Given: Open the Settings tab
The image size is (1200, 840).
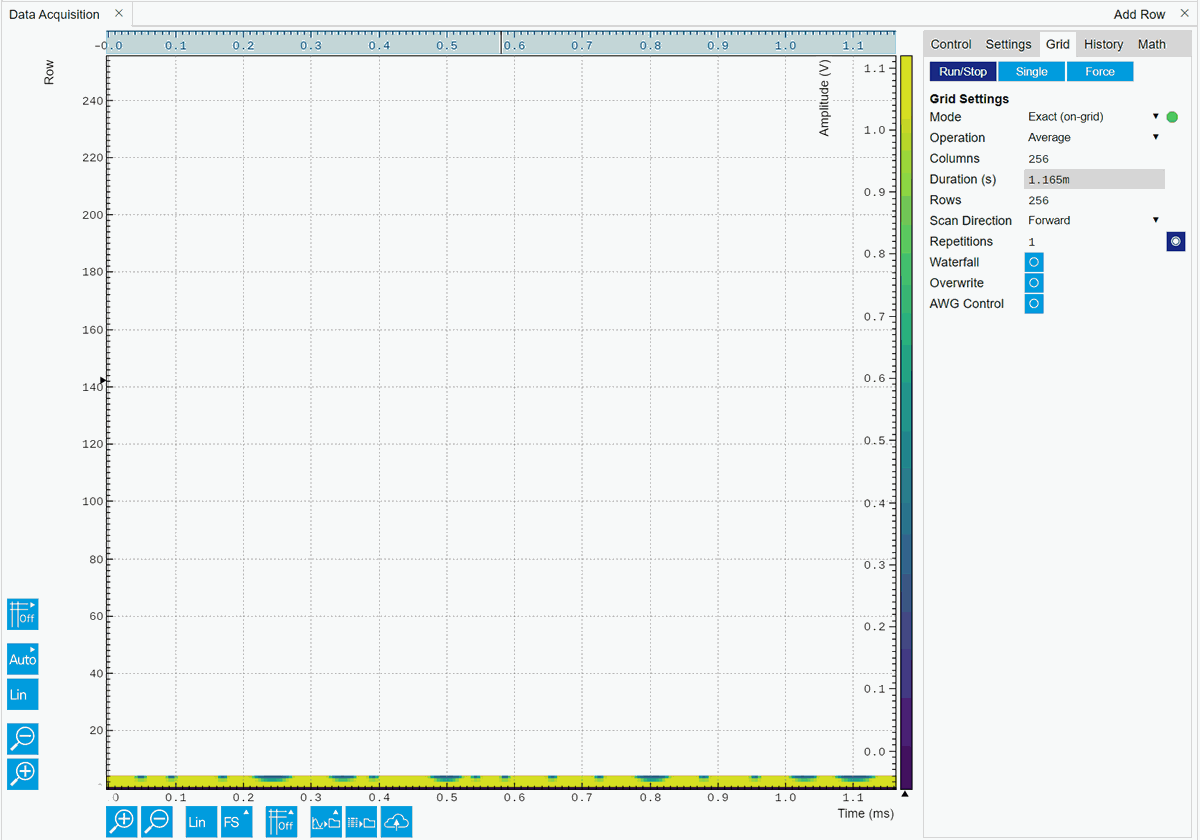Looking at the screenshot, I should [x=1008, y=44].
